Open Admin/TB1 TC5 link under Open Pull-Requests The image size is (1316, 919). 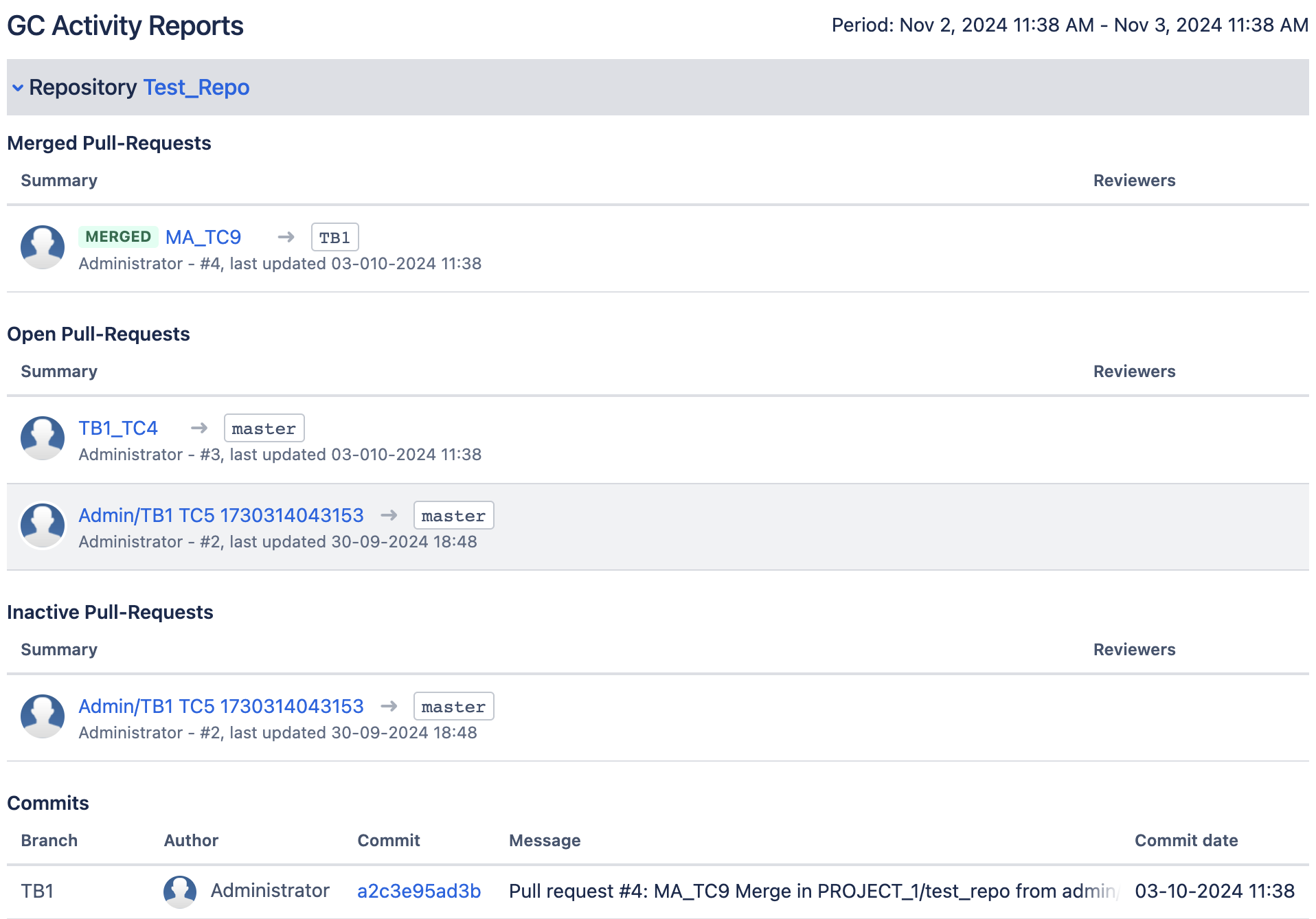[220, 516]
